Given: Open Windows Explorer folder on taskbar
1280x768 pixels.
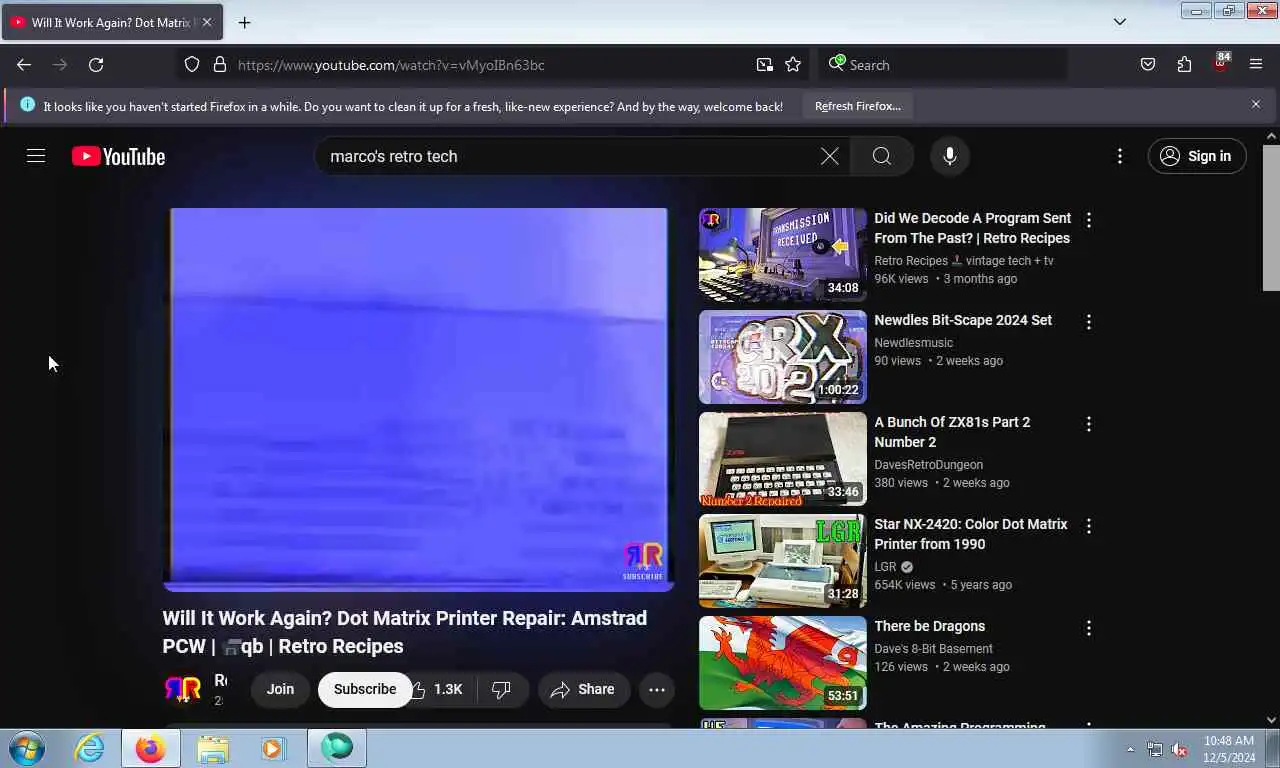Looking at the screenshot, I should 213,748.
